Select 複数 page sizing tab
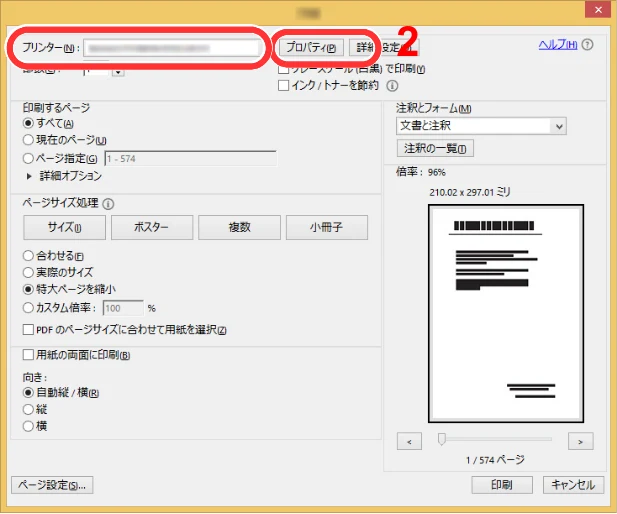Image resolution: width=617 pixels, height=514 pixels. coord(239,227)
